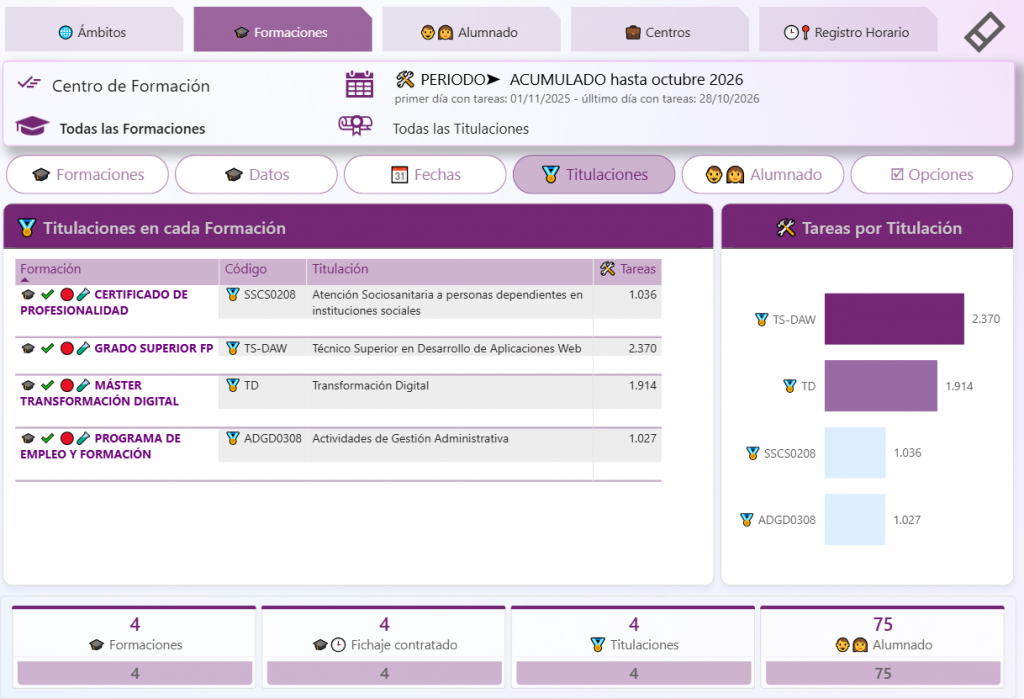The width and height of the screenshot is (1024, 699).
Task: Click the Alumnado 75 summary card
Action: pos(882,647)
